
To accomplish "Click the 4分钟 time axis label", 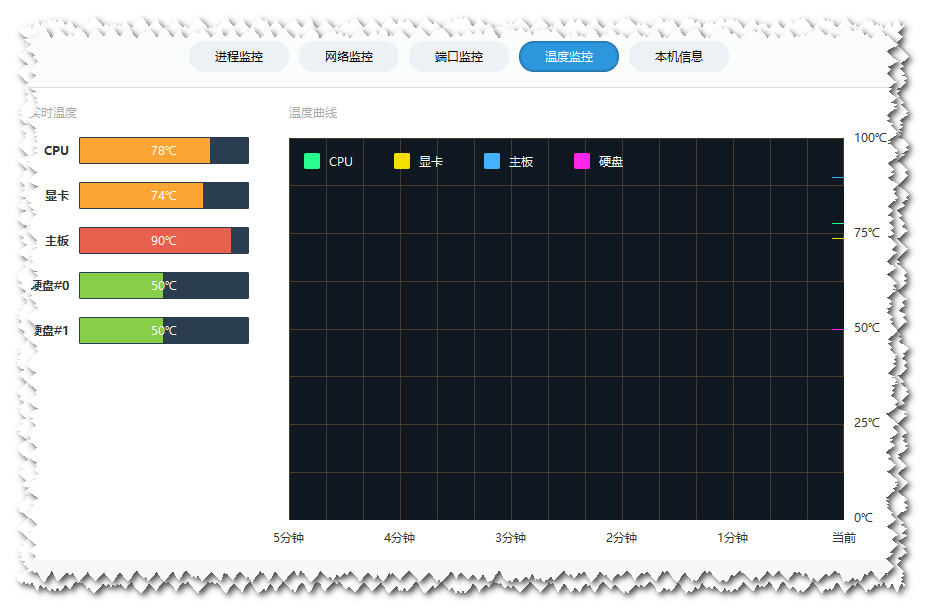I will coord(399,537).
